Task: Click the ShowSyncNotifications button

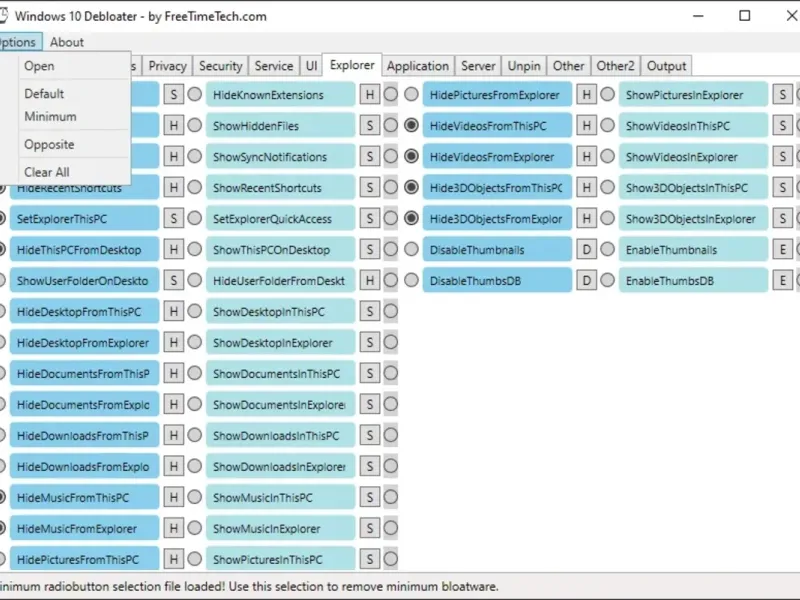Action: pyautogui.click(x=281, y=157)
